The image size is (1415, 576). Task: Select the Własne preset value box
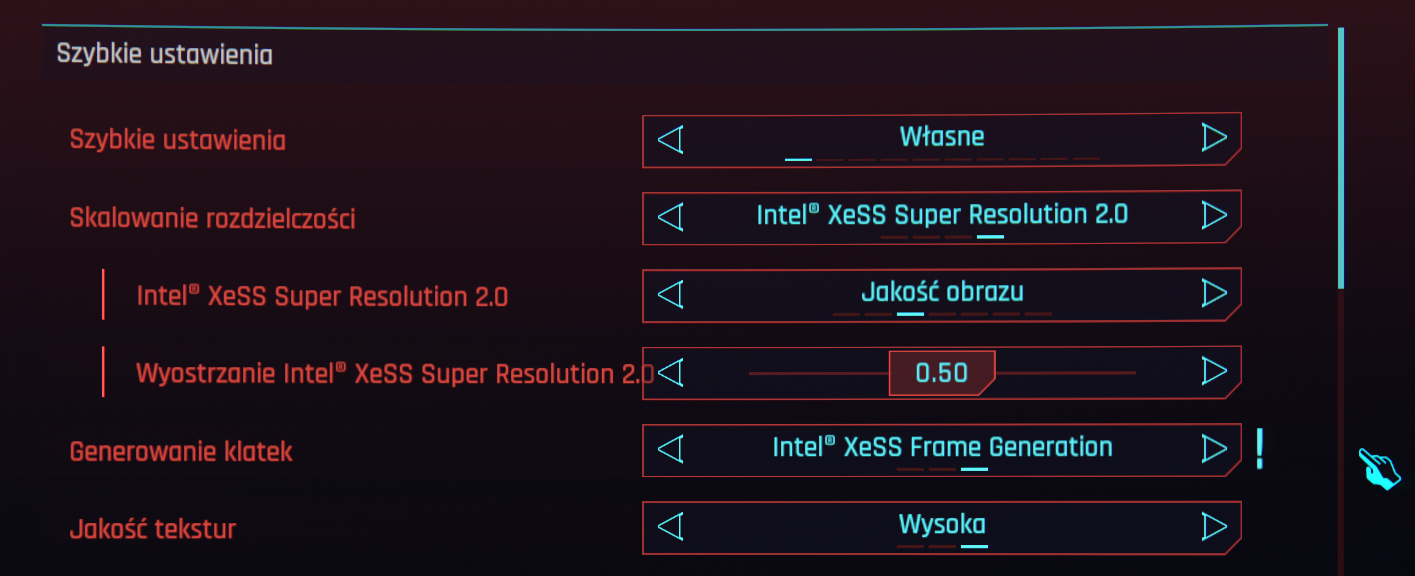(941, 137)
